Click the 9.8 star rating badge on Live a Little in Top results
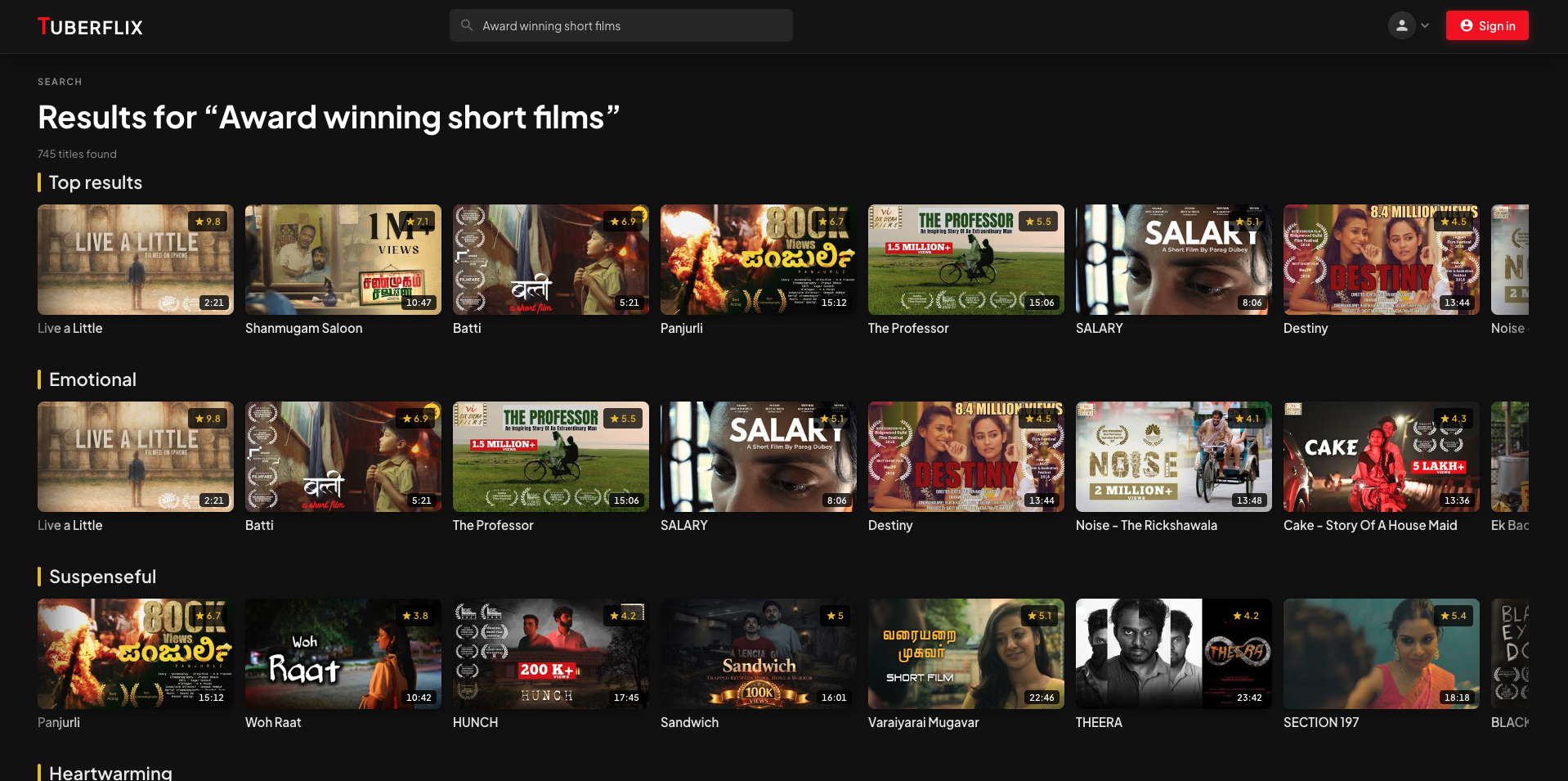The width and height of the screenshot is (1568, 781). coord(208,222)
